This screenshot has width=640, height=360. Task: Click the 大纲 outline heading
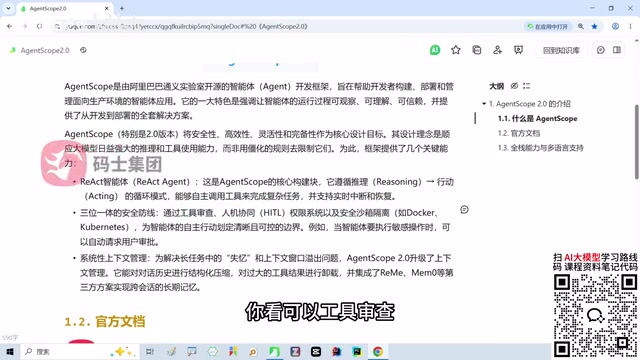coord(496,86)
